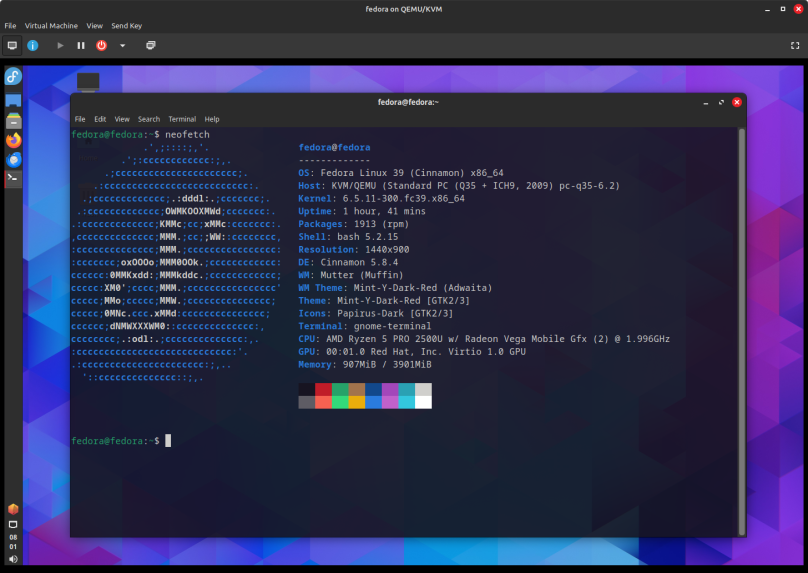Open the terminal's View menu
The height and width of the screenshot is (573, 808).
pos(122,119)
